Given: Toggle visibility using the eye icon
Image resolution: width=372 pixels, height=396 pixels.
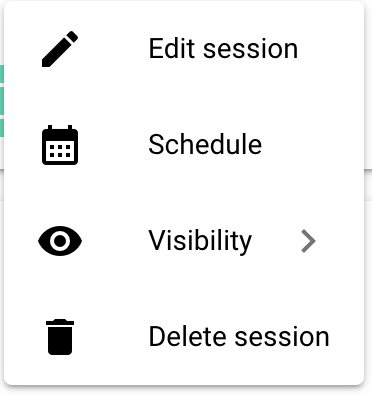Looking at the screenshot, I should (60, 241).
